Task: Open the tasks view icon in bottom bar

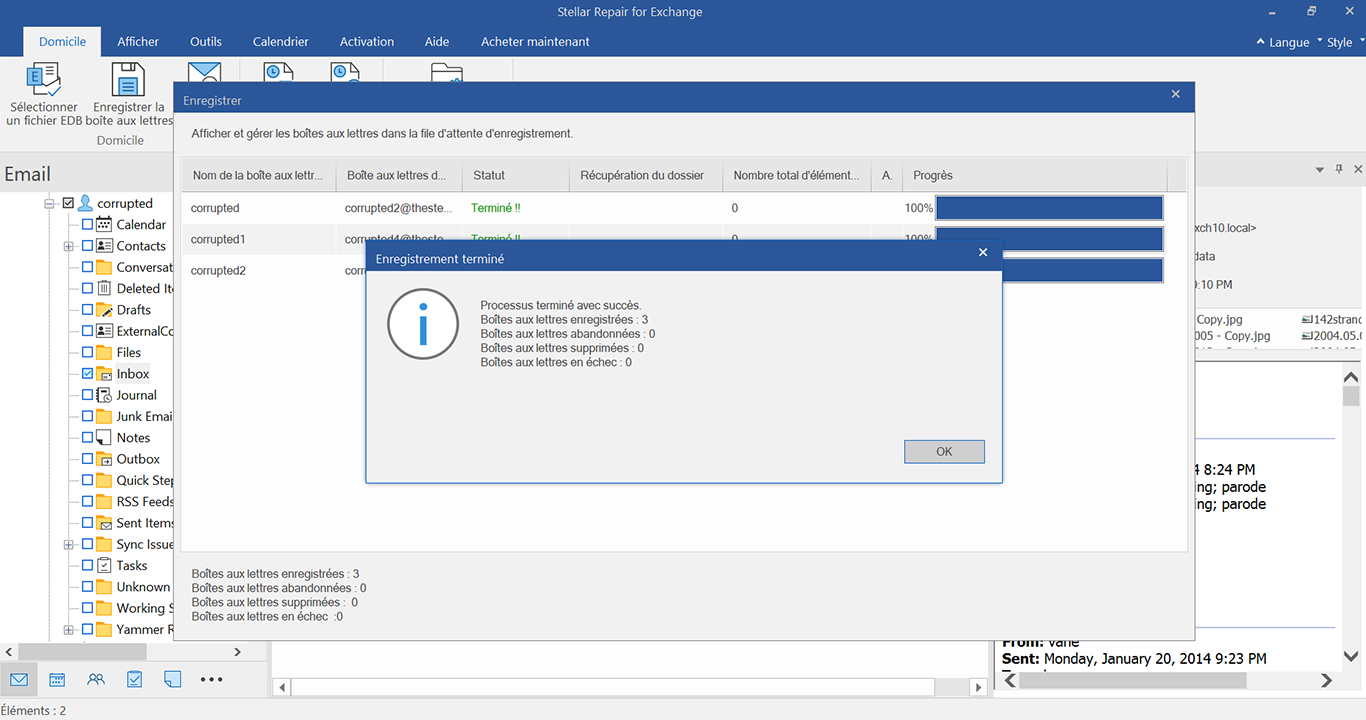Action: (x=134, y=679)
